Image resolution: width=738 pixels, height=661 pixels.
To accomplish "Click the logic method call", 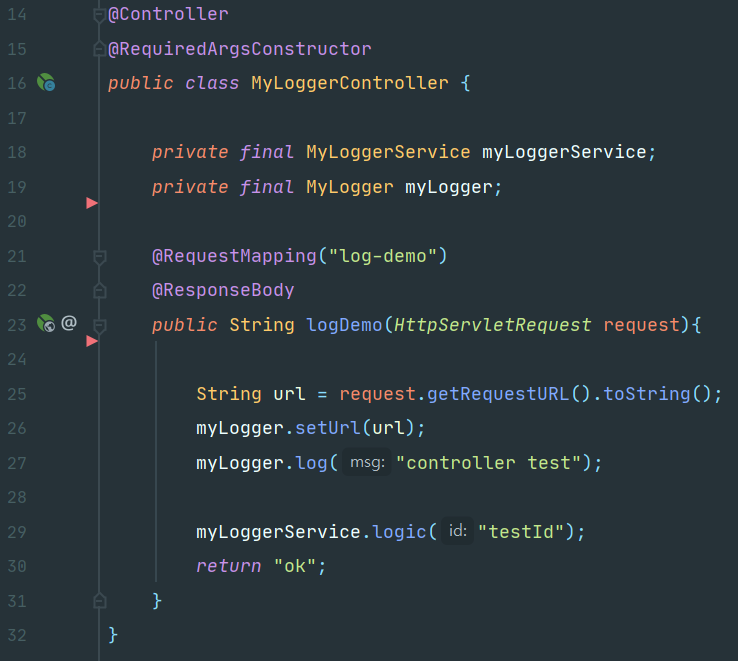I will click(x=399, y=532).
